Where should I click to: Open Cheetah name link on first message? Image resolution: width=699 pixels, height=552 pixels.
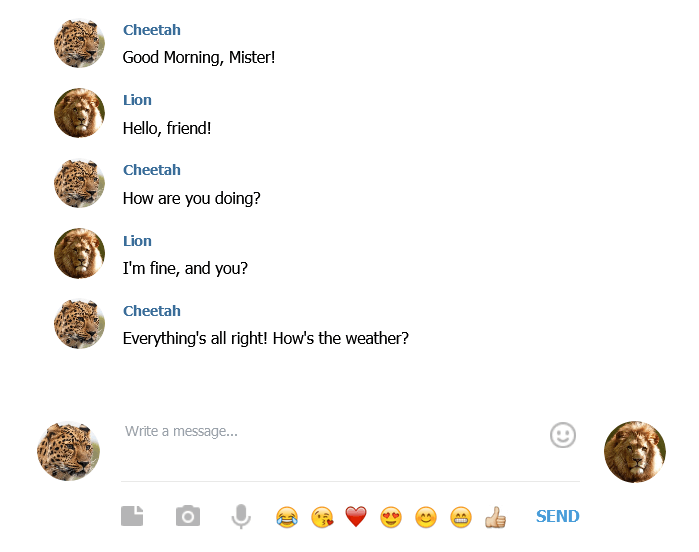[152, 30]
